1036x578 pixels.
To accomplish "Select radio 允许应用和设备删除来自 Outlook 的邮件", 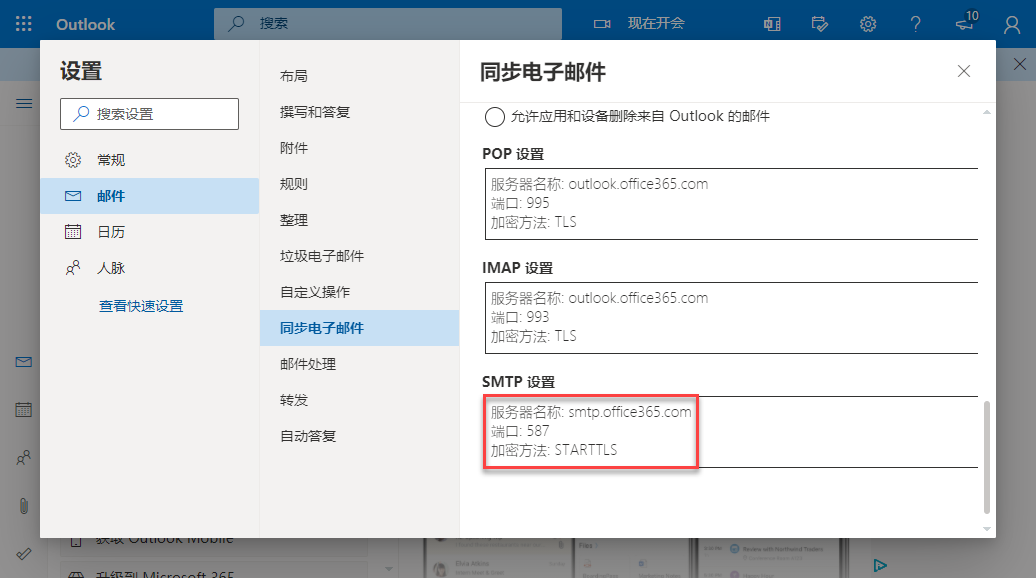I will 495,117.
